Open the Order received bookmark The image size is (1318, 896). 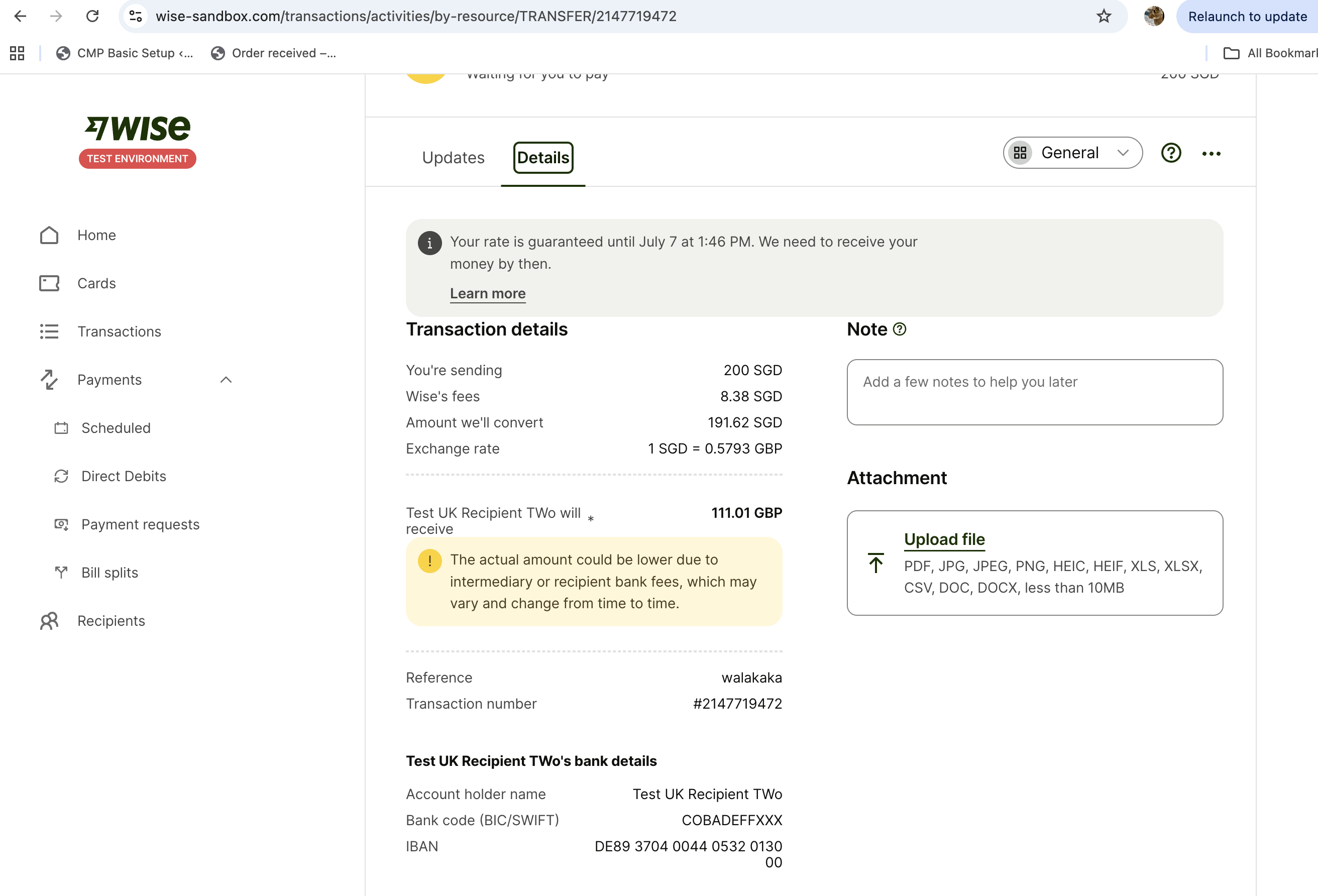273,53
